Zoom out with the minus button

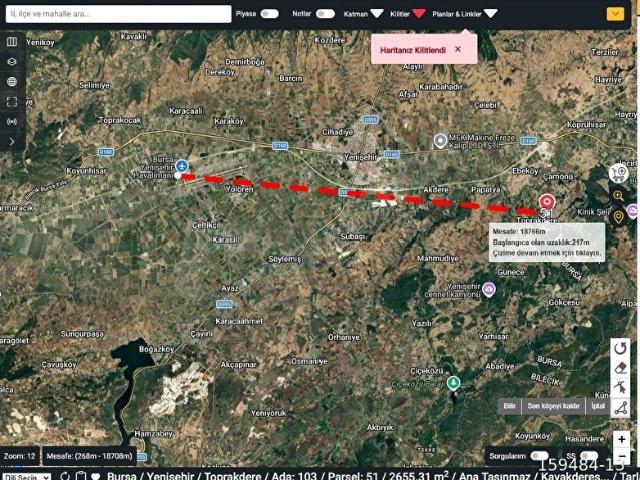point(621,456)
